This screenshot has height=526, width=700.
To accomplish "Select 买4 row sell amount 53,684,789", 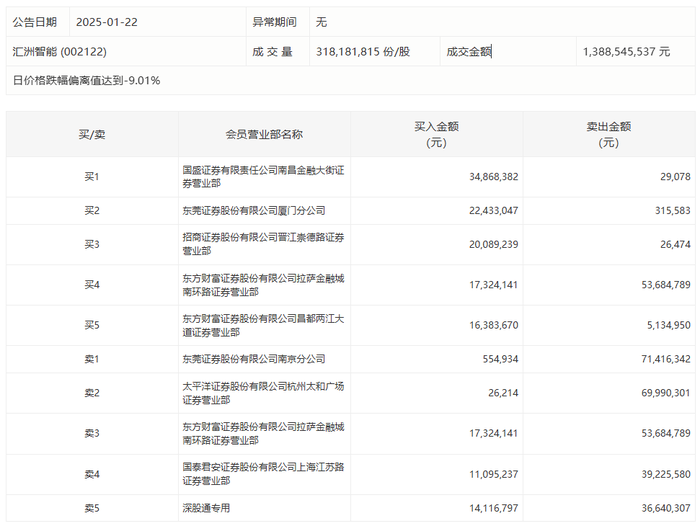I will pos(666,285).
